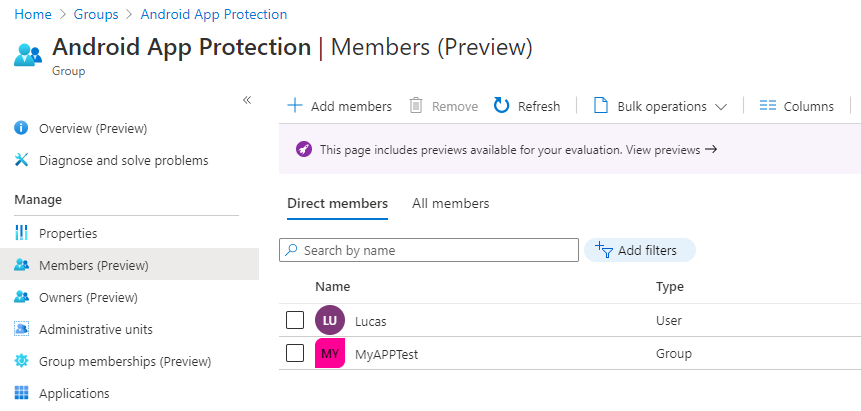
Task: Click the Add filters button
Action: (640, 251)
